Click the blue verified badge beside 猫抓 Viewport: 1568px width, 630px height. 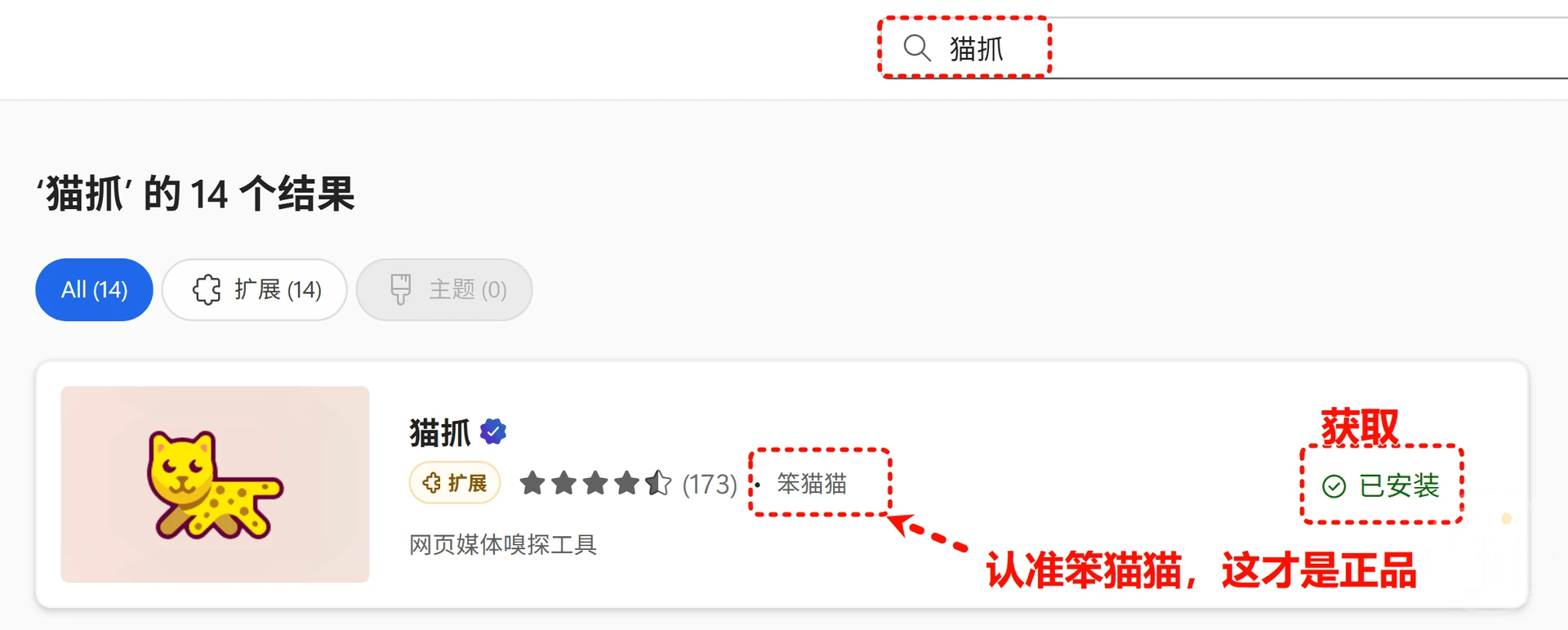pos(493,431)
